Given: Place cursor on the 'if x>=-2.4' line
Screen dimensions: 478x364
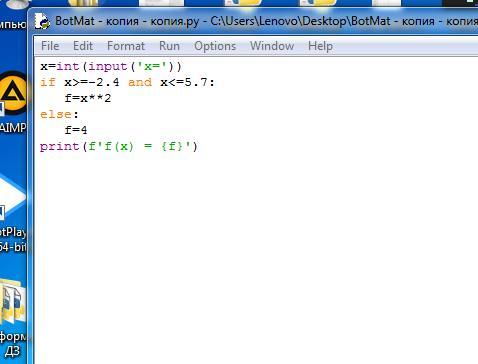Looking at the screenshot, I should pyautogui.click(x=127, y=82).
